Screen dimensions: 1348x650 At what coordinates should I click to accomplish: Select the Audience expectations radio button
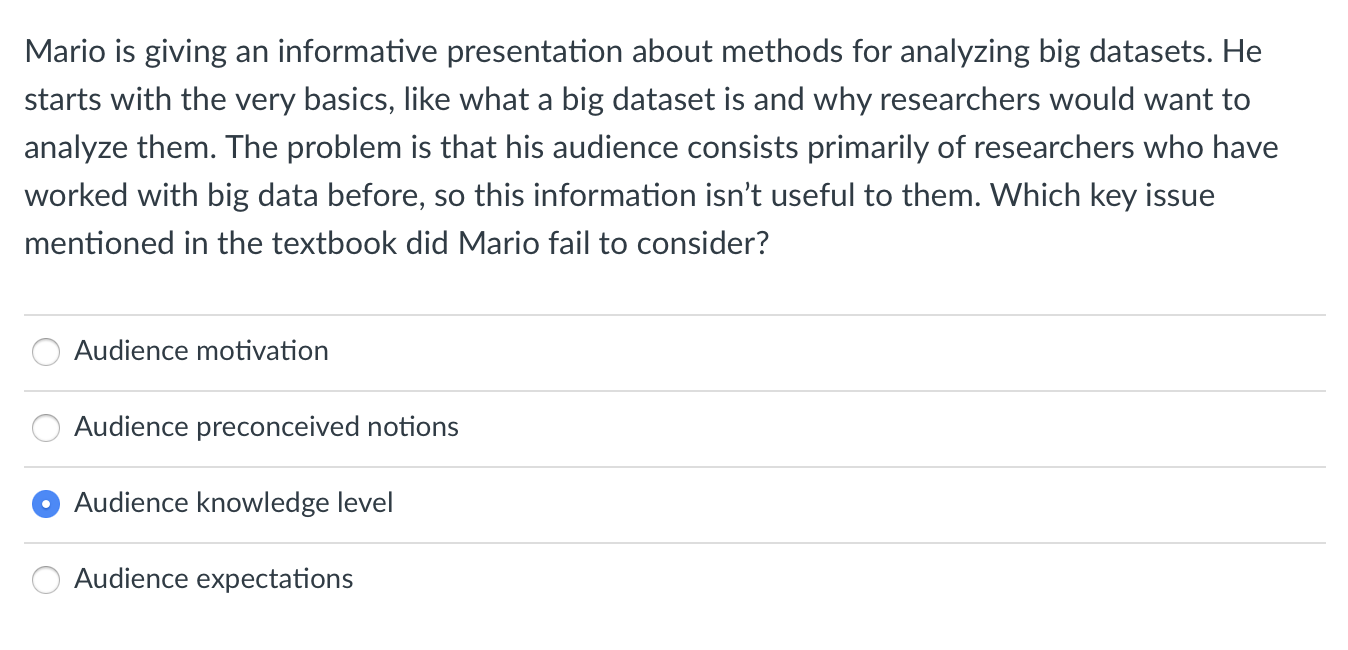pos(46,580)
